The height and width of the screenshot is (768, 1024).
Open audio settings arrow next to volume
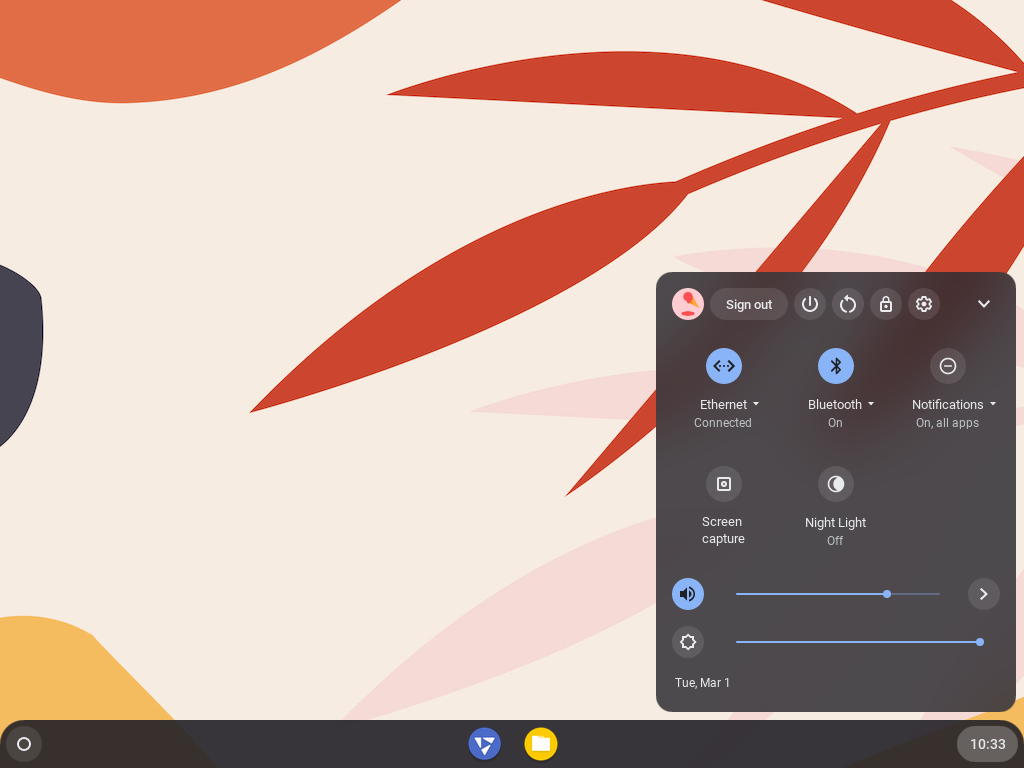[x=984, y=594]
